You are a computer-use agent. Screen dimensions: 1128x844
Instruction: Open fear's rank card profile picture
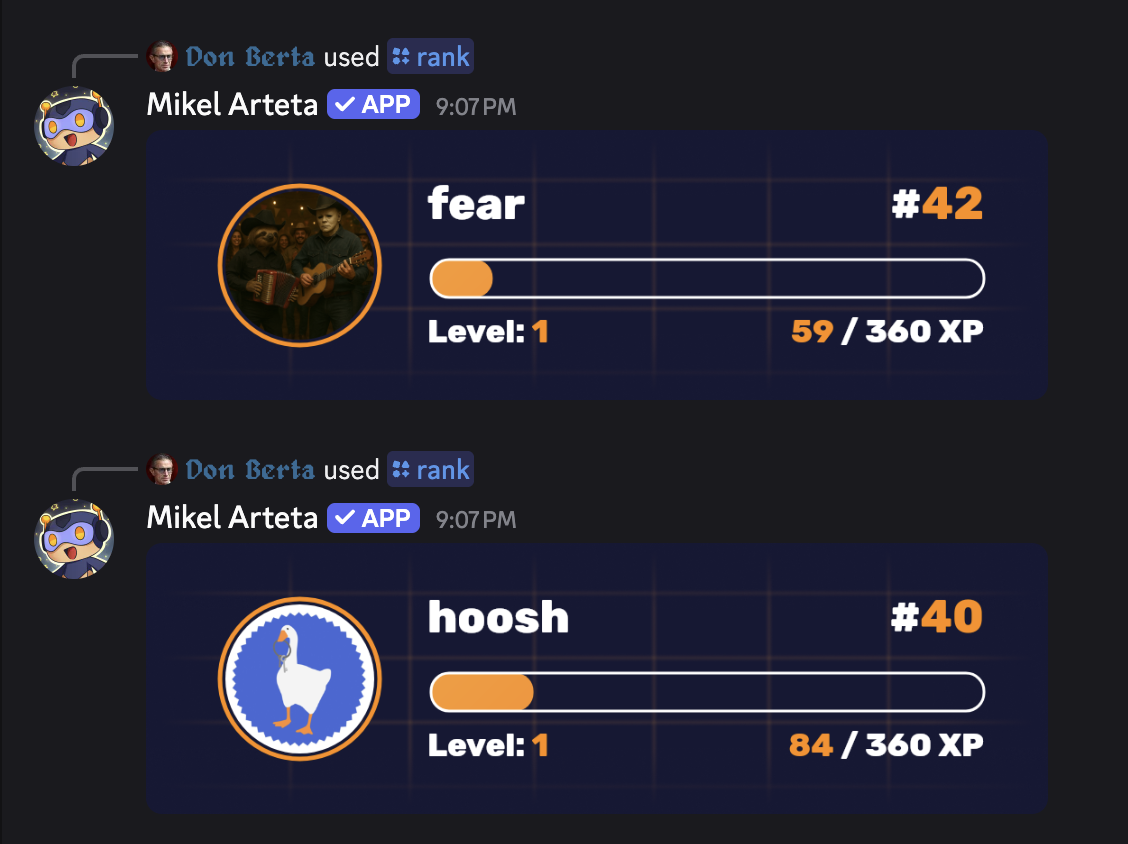(299, 265)
